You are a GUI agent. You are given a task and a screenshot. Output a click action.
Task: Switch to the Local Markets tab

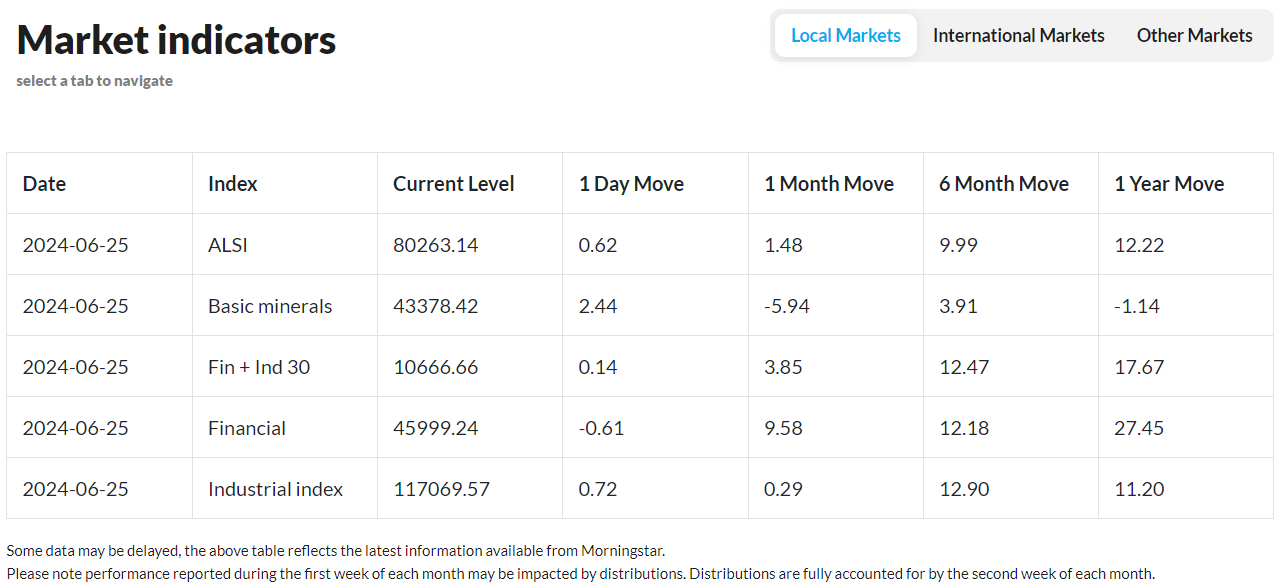coord(846,35)
